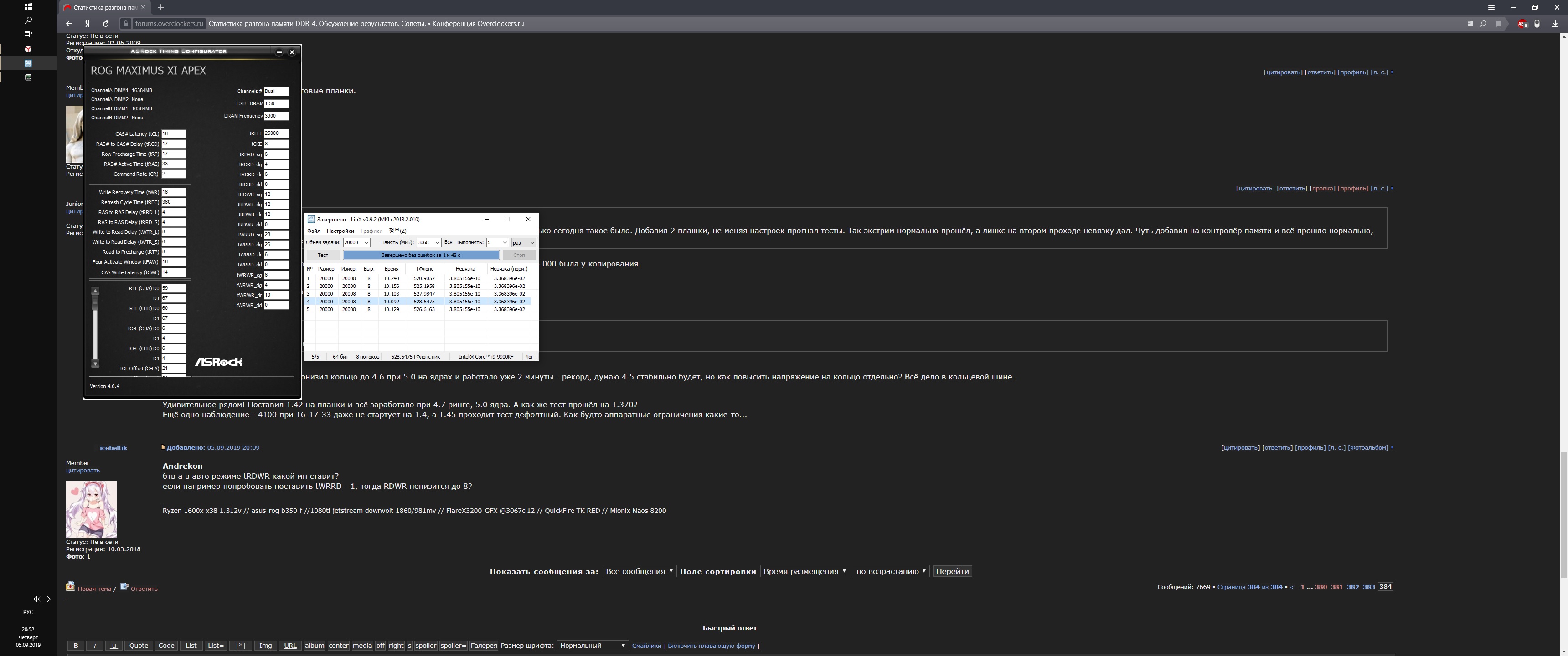Expand the "Все сообщения" message filter dropdown
This screenshot has width=1568, height=656.
click(x=639, y=571)
